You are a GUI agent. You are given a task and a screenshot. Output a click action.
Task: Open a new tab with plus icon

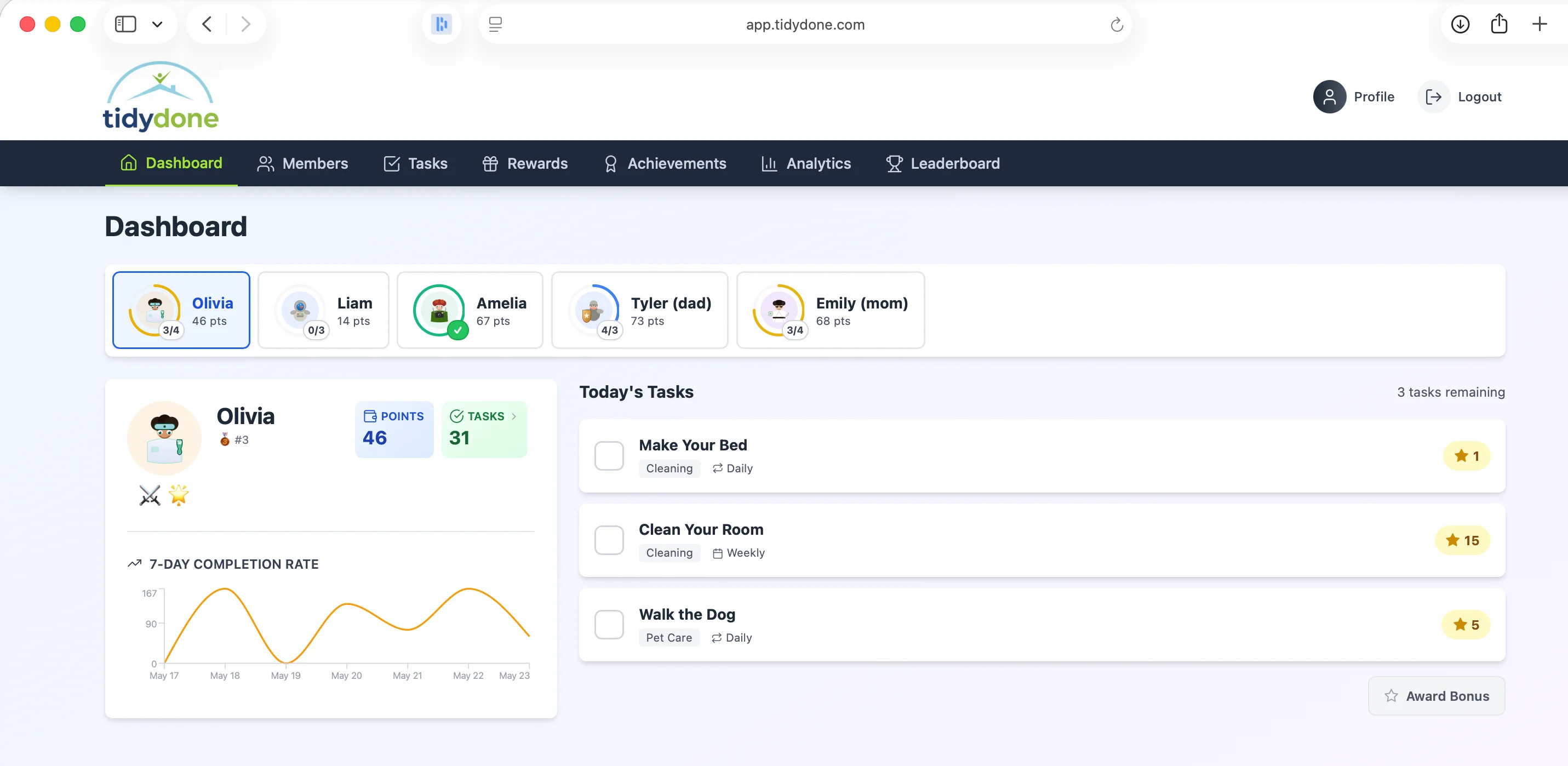coord(1539,24)
